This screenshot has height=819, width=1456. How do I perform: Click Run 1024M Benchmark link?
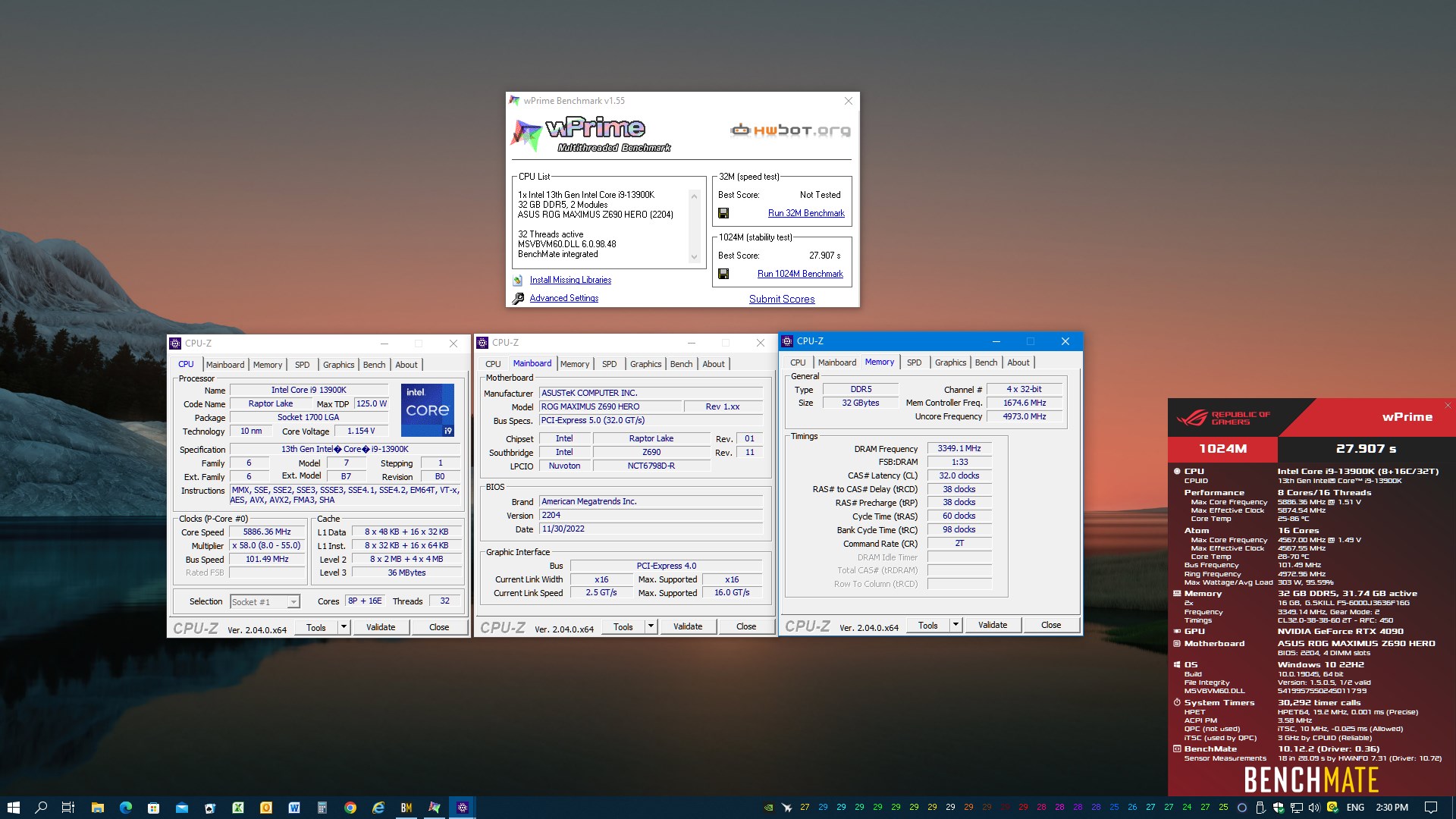click(x=800, y=275)
